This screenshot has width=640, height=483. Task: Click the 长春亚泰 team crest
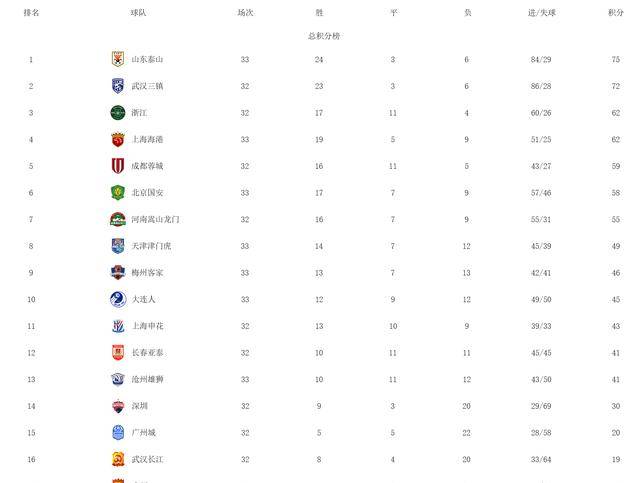coord(117,352)
